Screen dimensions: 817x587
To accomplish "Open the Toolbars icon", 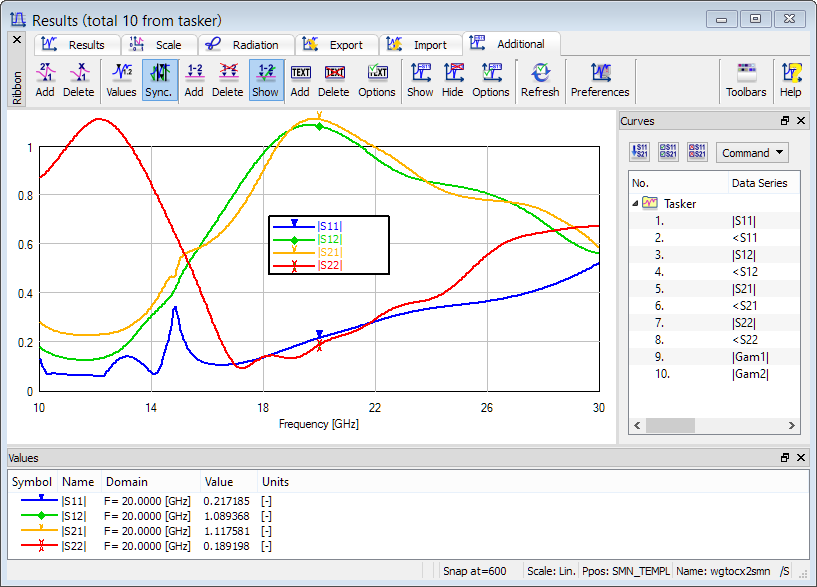I will pos(746,80).
